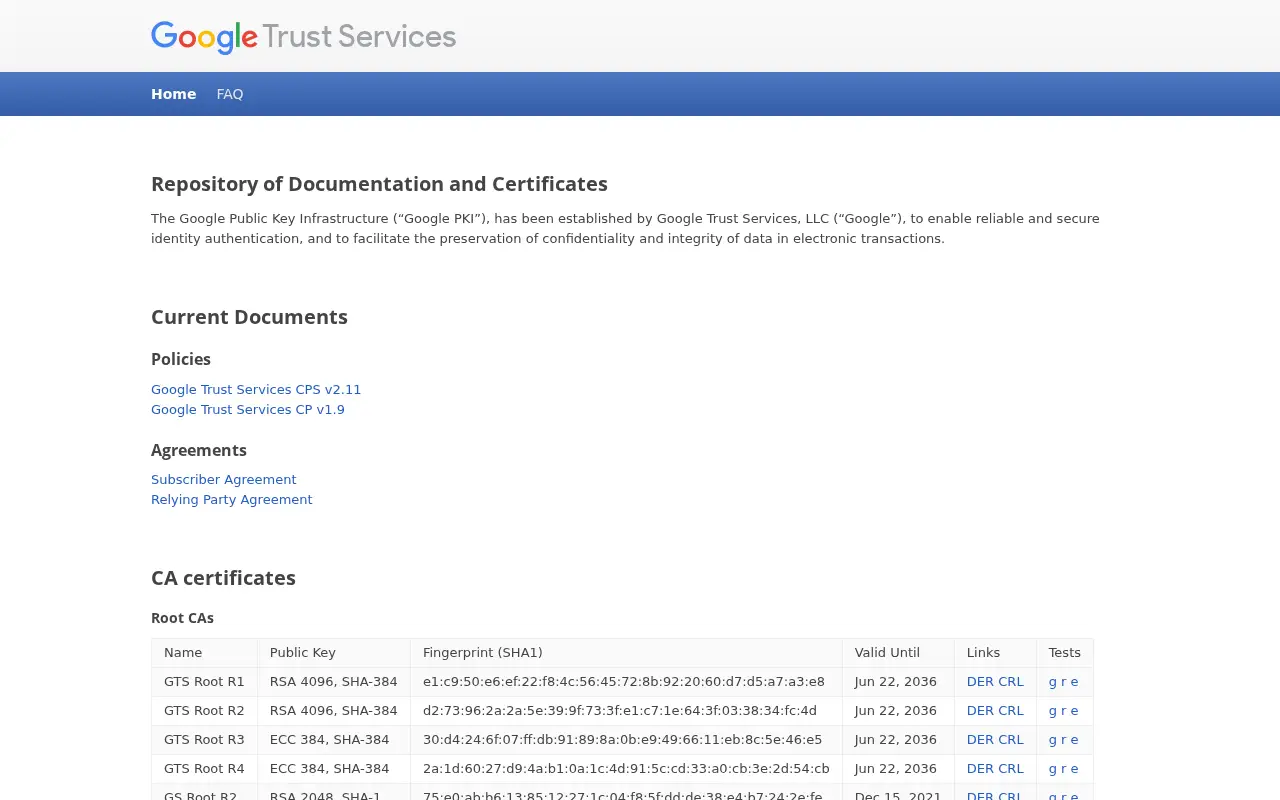Download DER for GTS Root R4

click(x=980, y=769)
